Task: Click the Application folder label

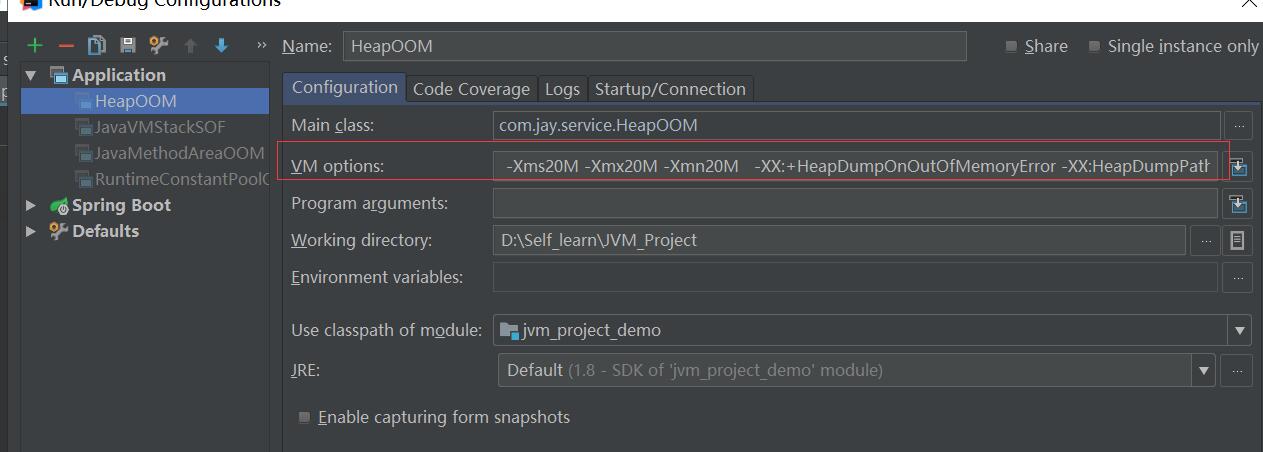Action: click(x=119, y=75)
